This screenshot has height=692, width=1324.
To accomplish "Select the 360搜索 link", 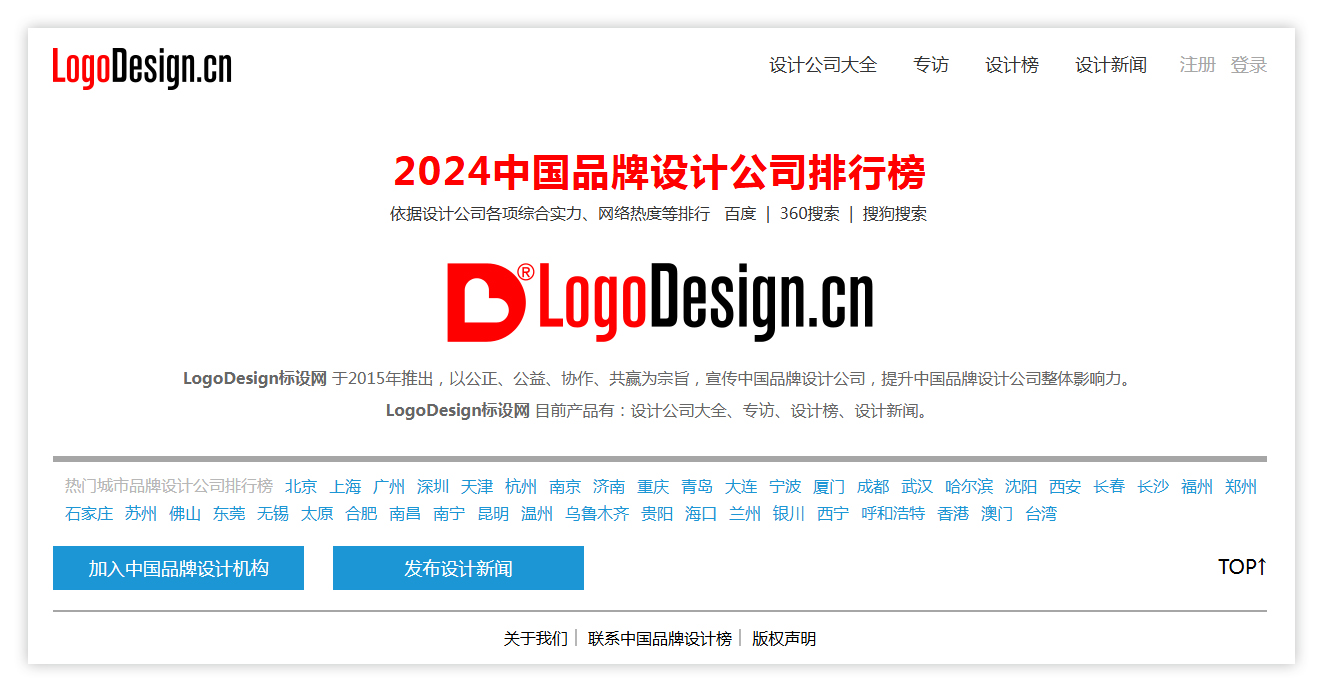I will [x=809, y=214].
